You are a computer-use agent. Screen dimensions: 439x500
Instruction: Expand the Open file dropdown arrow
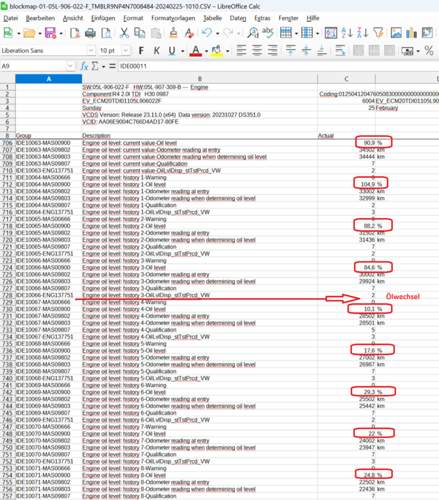(39, 33)
